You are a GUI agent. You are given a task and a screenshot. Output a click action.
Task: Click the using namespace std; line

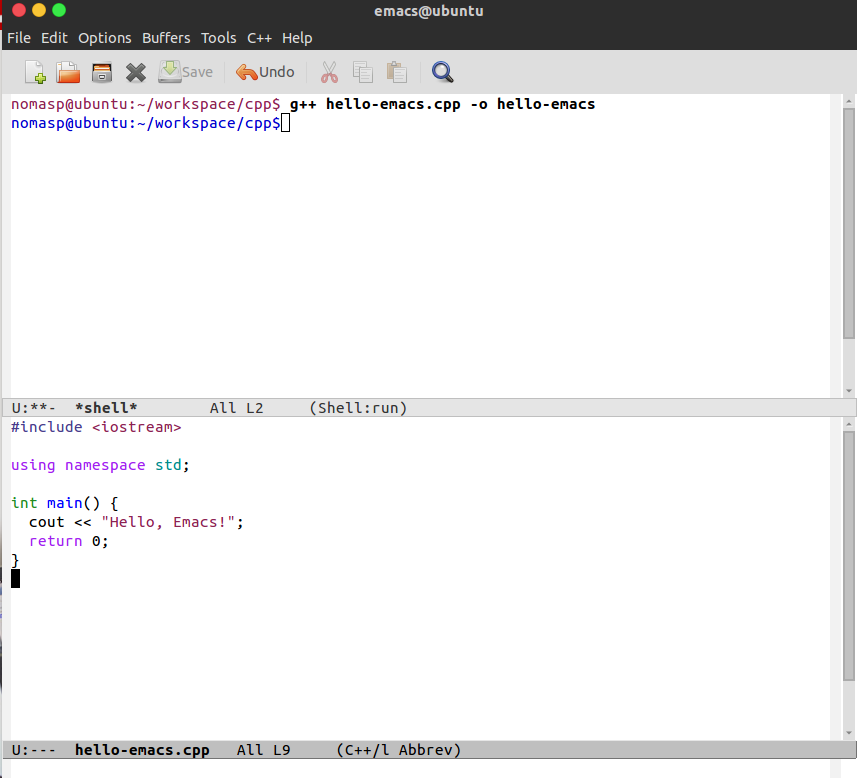click(x=100, y=465)
